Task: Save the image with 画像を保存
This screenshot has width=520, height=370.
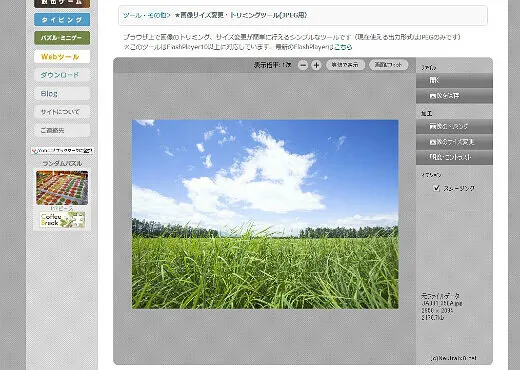Action: tap(454, 96)
